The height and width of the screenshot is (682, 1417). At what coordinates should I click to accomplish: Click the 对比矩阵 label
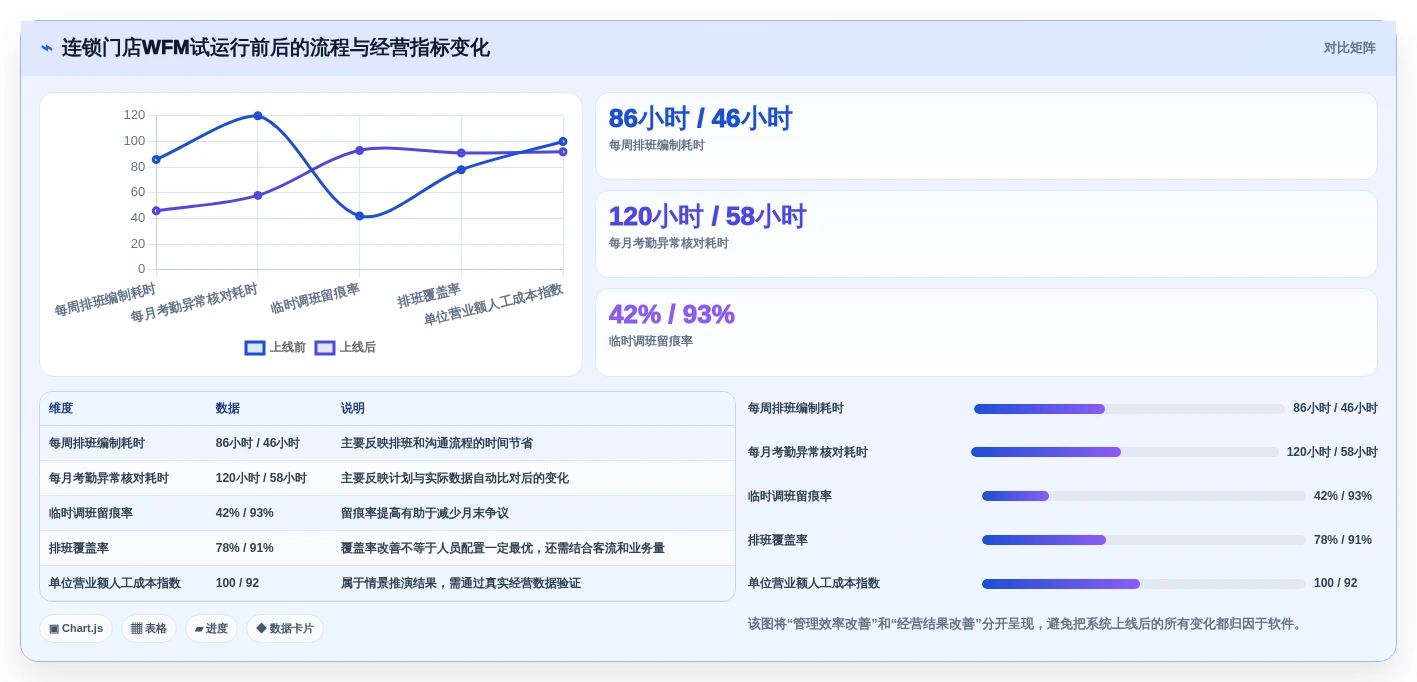click(x=1349, y=48)
